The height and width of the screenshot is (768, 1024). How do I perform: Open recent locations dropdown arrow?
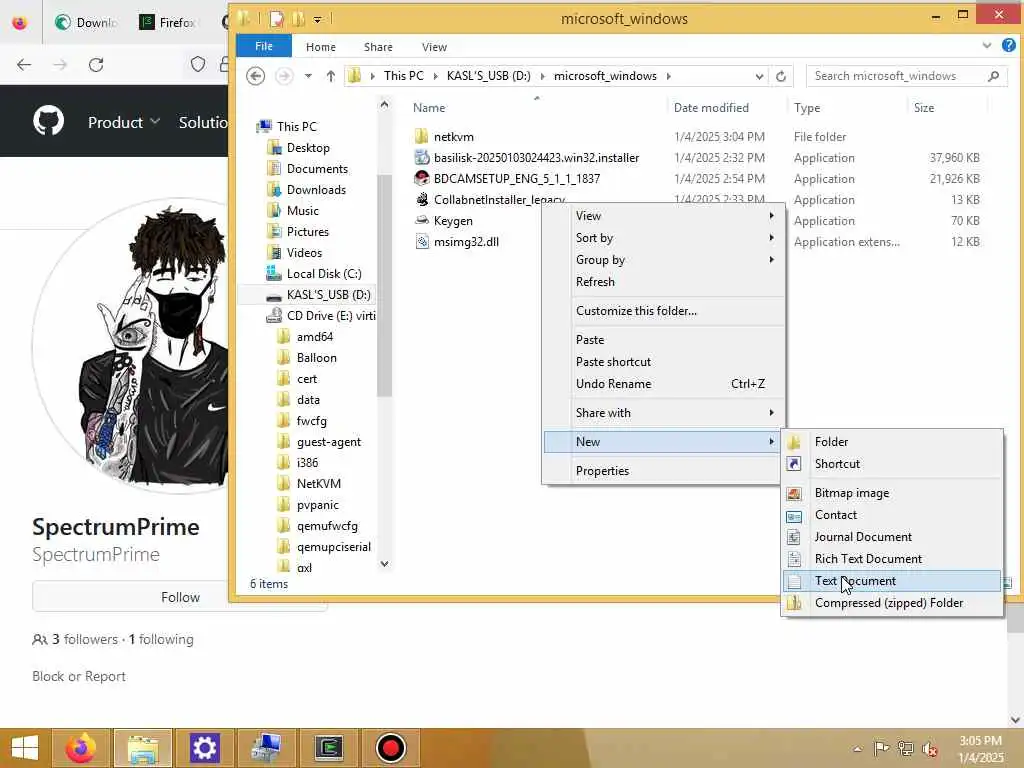point(308,76)
